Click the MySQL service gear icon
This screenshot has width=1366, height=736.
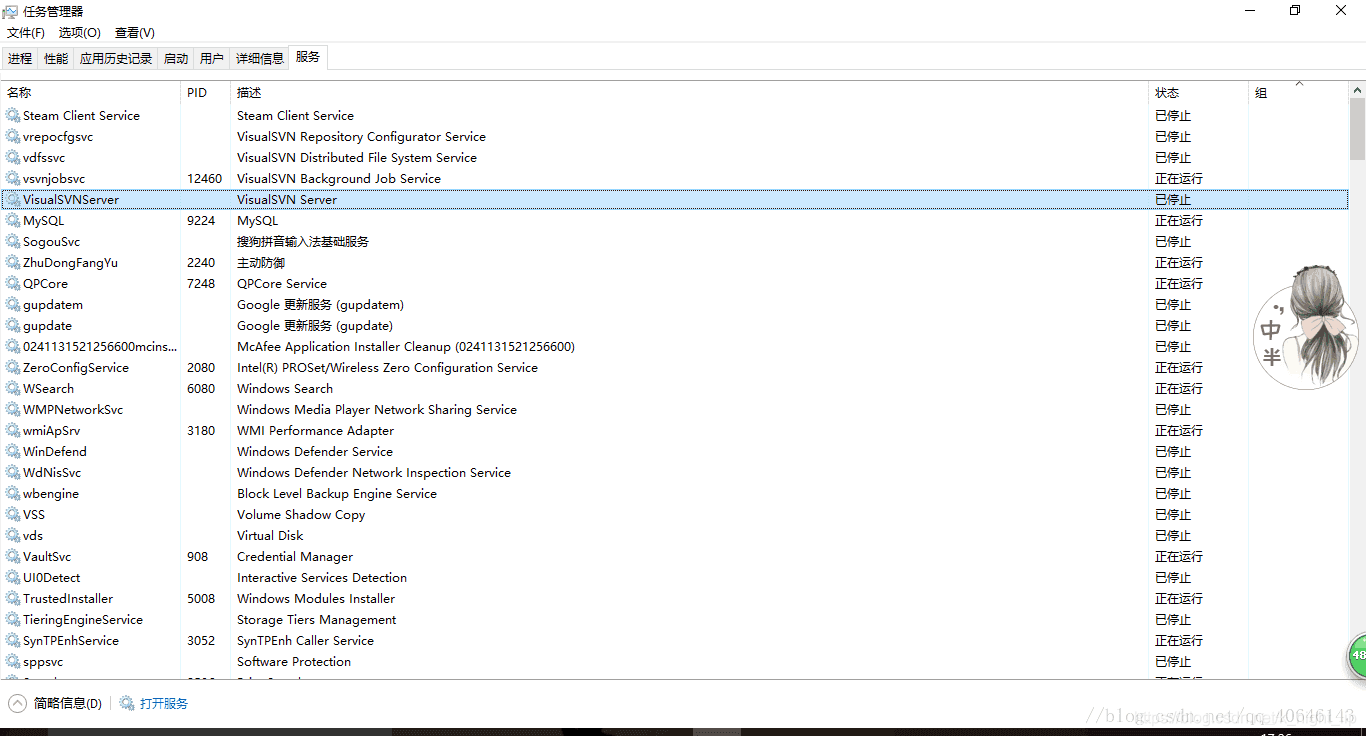click(x=13, y=221)
